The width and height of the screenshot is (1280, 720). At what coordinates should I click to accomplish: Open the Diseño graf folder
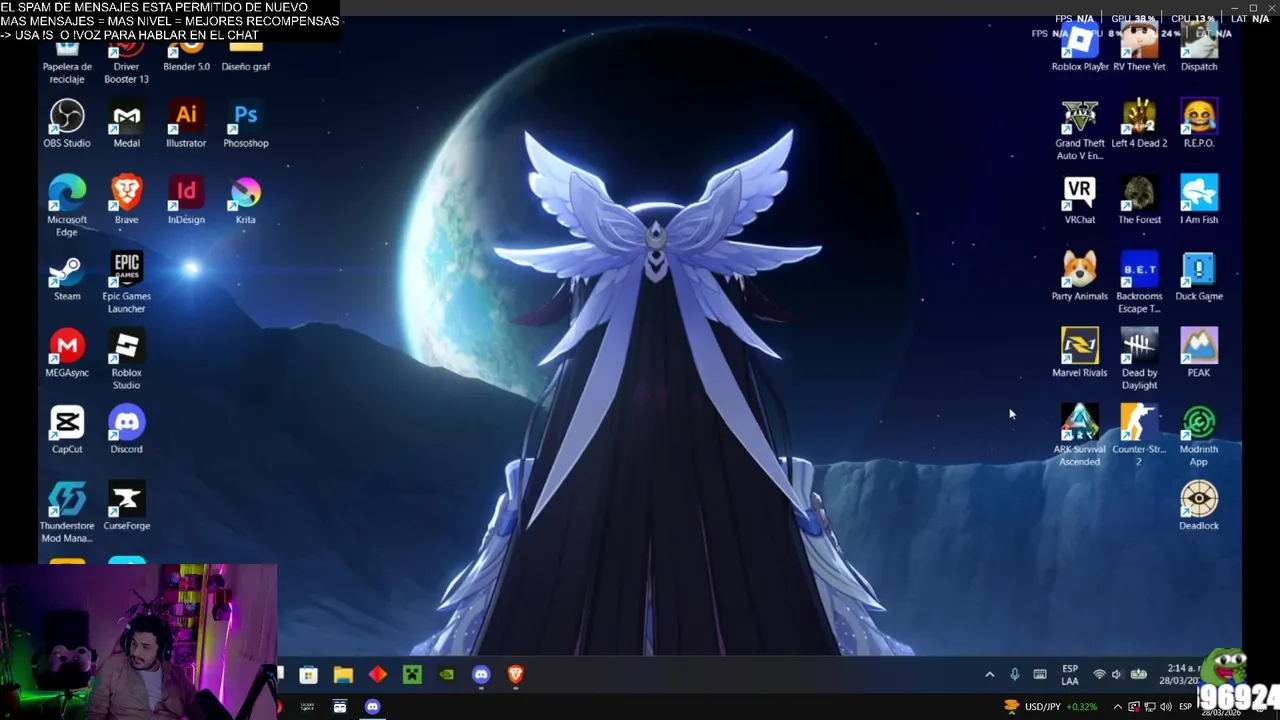pos(245,56)
